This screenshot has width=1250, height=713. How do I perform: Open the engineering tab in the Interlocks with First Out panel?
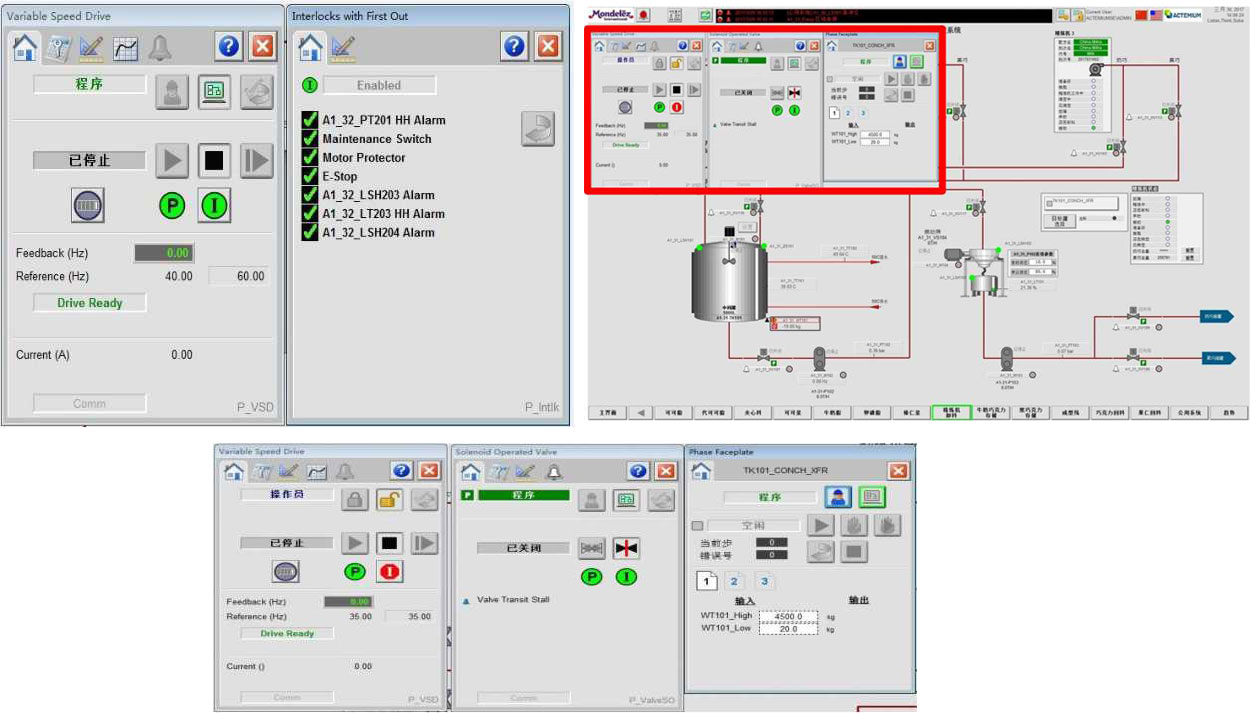343,46
